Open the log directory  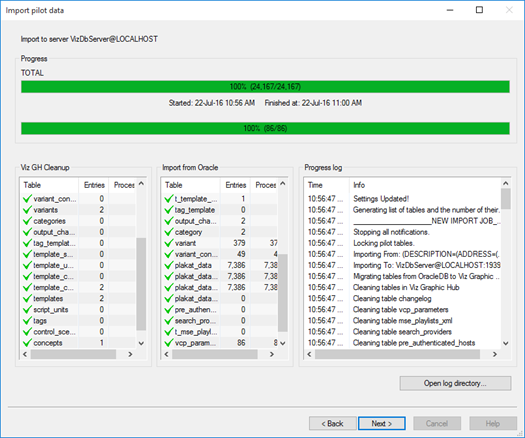point(455,383)
